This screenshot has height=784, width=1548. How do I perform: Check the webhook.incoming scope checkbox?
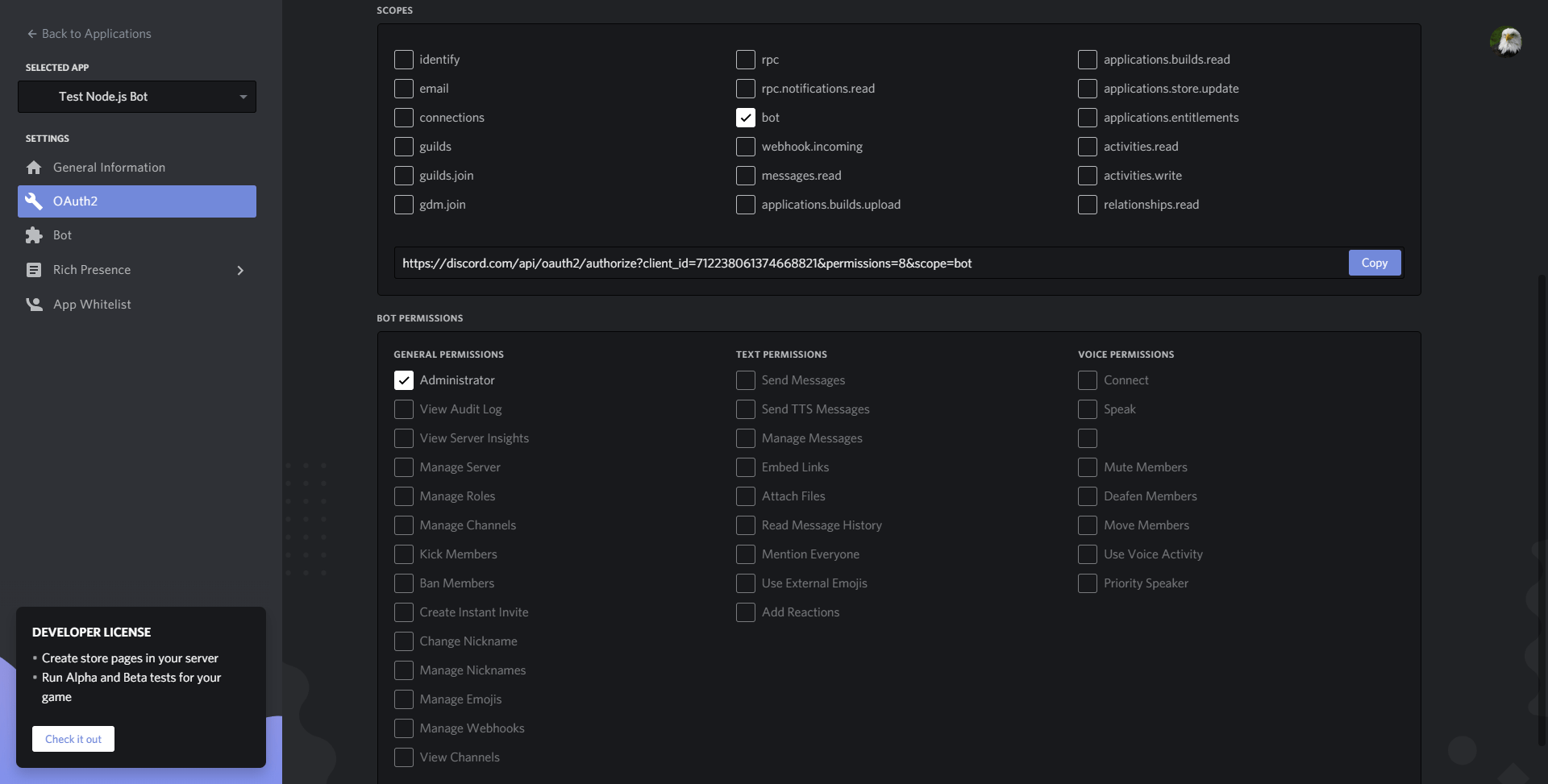tap(746, 147)
